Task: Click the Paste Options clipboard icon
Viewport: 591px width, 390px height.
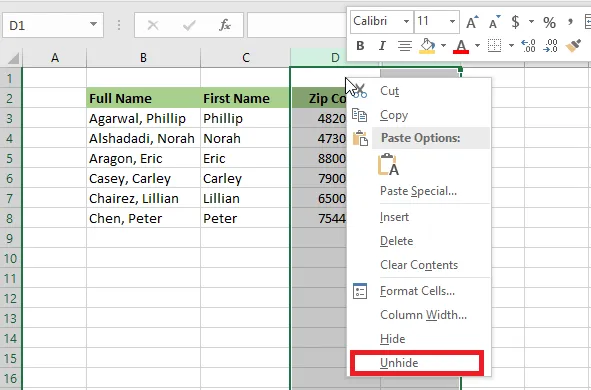Action: [360, 138]
